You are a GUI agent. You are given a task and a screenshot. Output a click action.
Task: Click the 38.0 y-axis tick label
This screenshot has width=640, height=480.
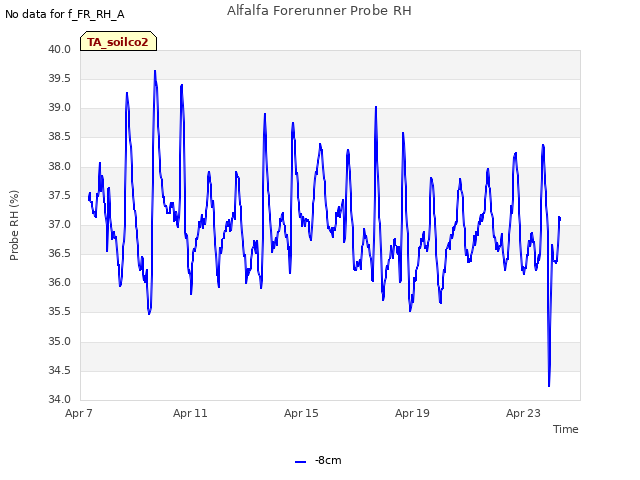[x=60, y=167]
